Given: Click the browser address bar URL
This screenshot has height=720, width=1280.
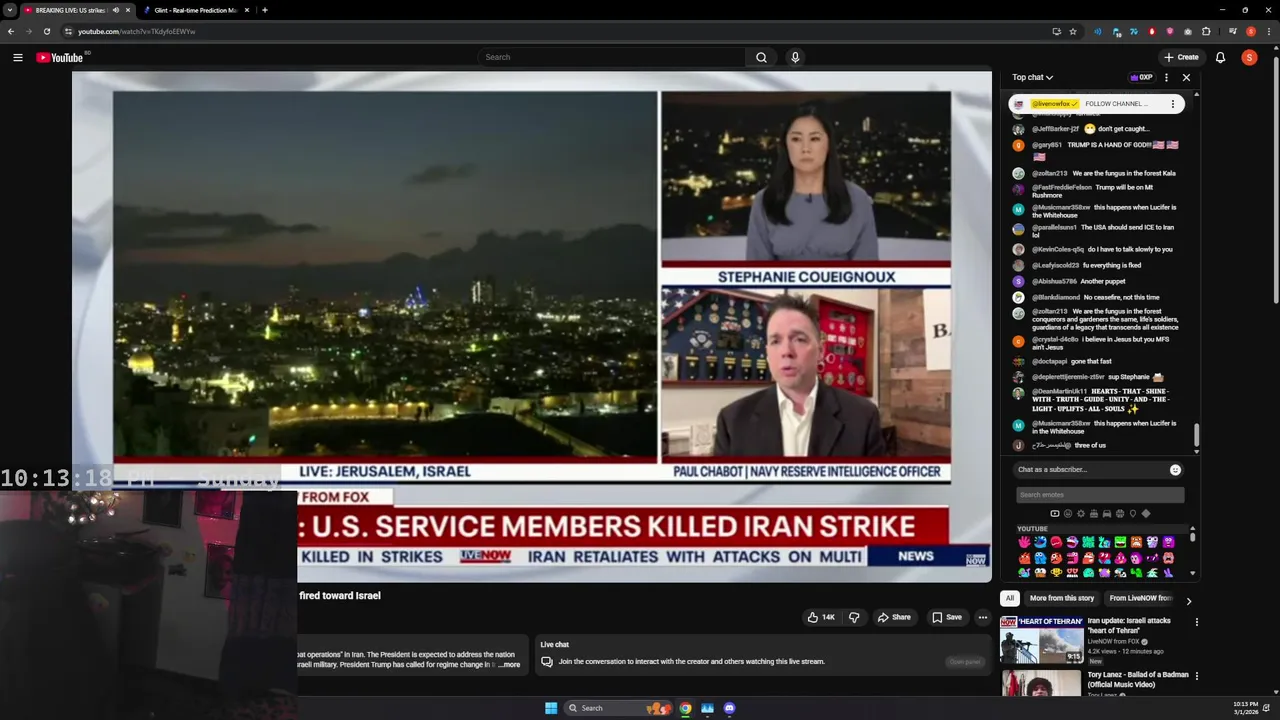Looking at the screenshot, I should pyautogui.click(x=136, y=31).
